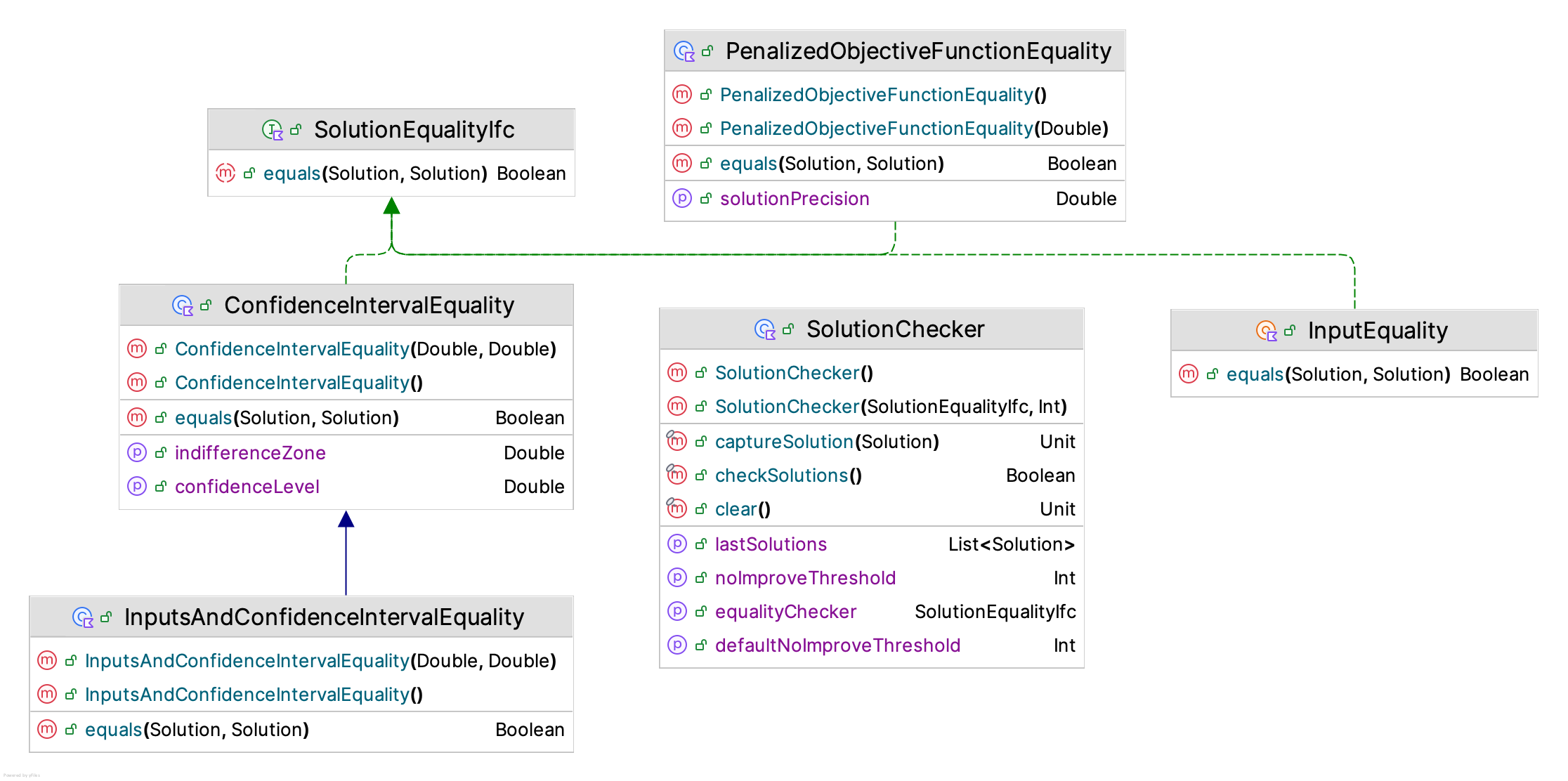Image resolution: width=1568 pixels, height=781 pixels.
Task: Click property icon beside solutionPrecision
Action: tap(682, 198)
